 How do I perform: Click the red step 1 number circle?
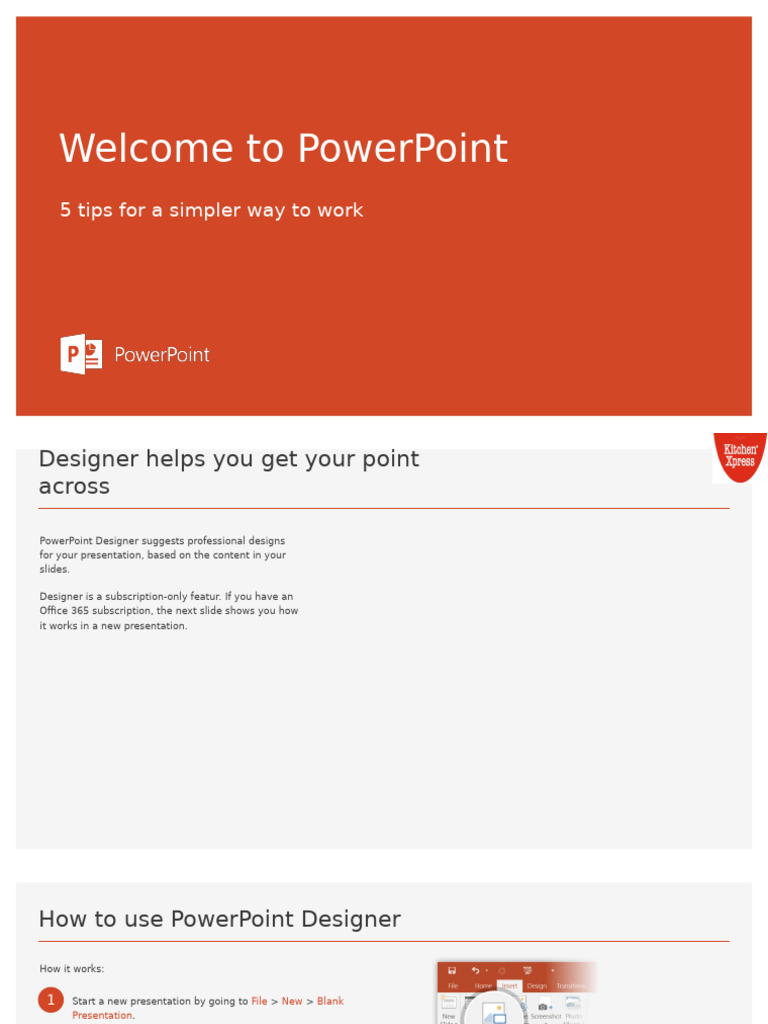51,1000
